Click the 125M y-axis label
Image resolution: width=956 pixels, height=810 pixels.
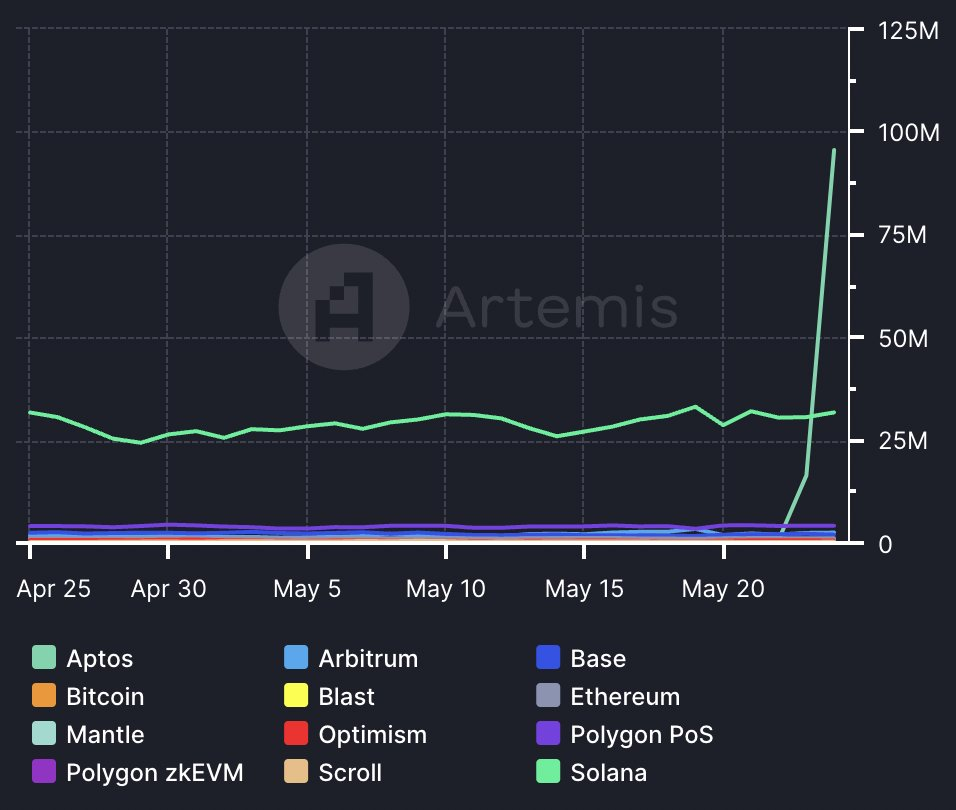click(x=908, y=30)
